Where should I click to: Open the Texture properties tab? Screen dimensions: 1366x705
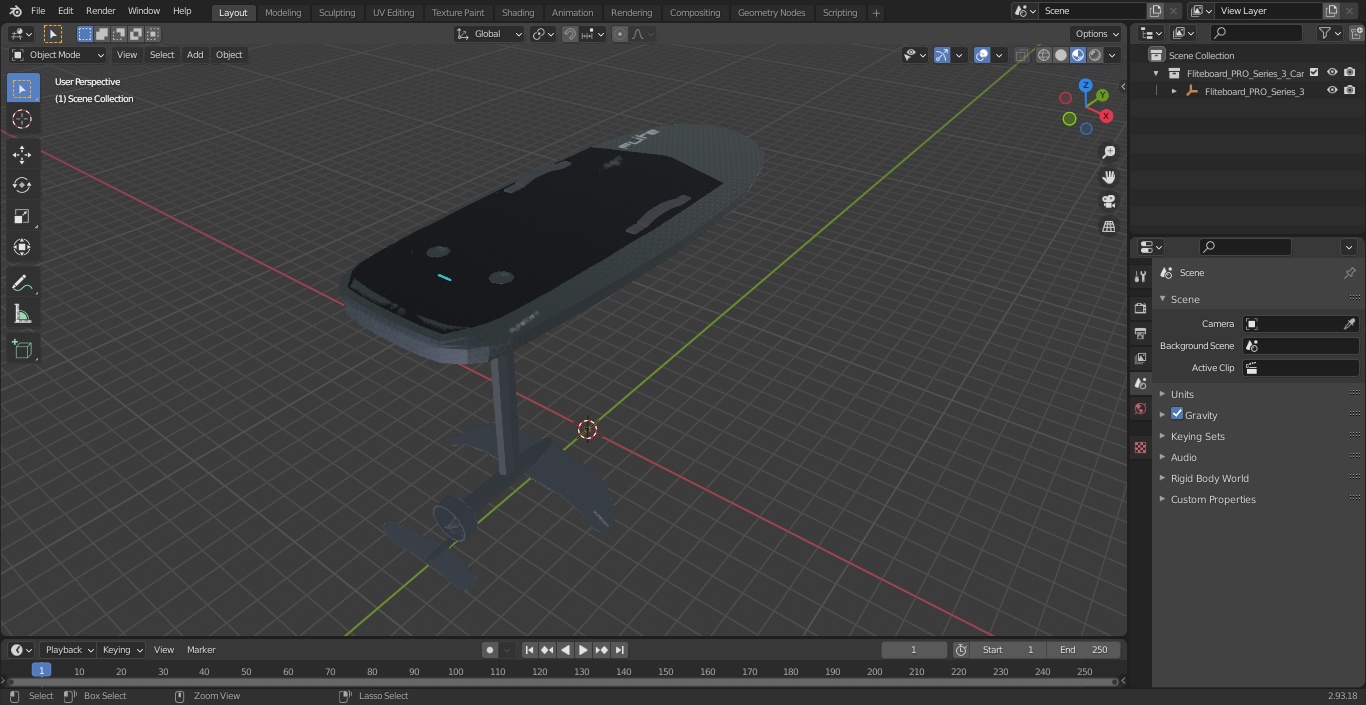(x=1140, y=447)
